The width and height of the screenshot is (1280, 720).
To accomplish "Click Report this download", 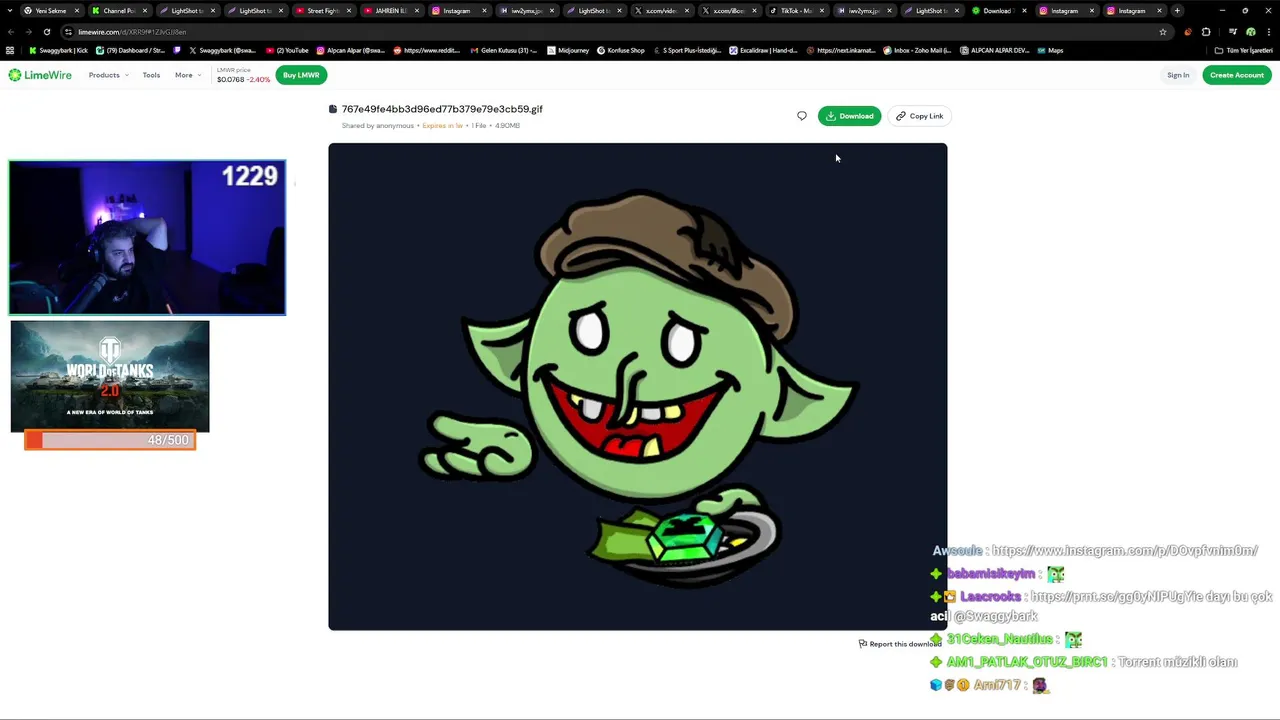I will tap(900, 644).
